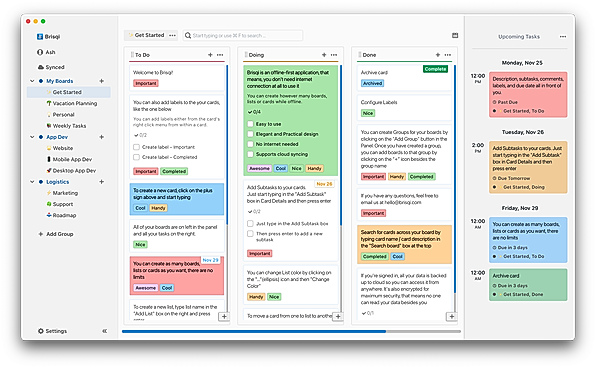Click Add Group in sidebar
The height and width of the screenshot is (368, 596).
point(56,234)
